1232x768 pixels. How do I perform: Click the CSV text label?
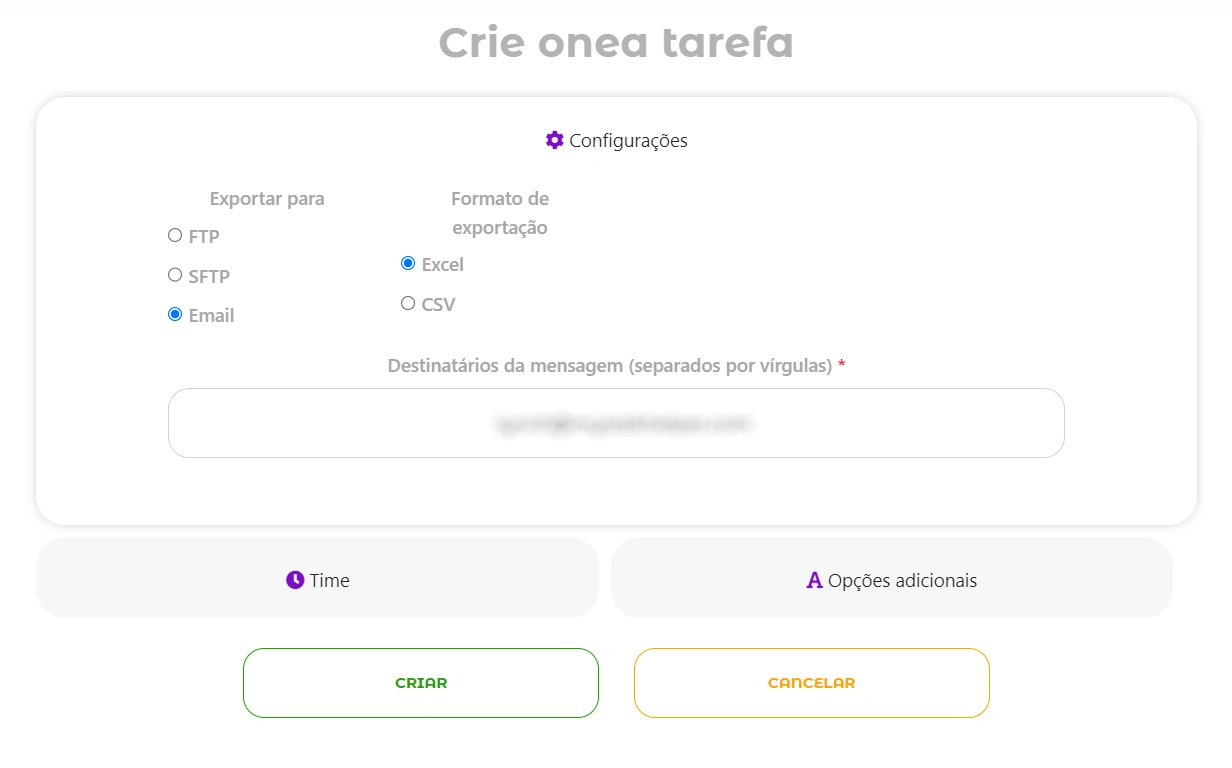[x=438, y=305]
